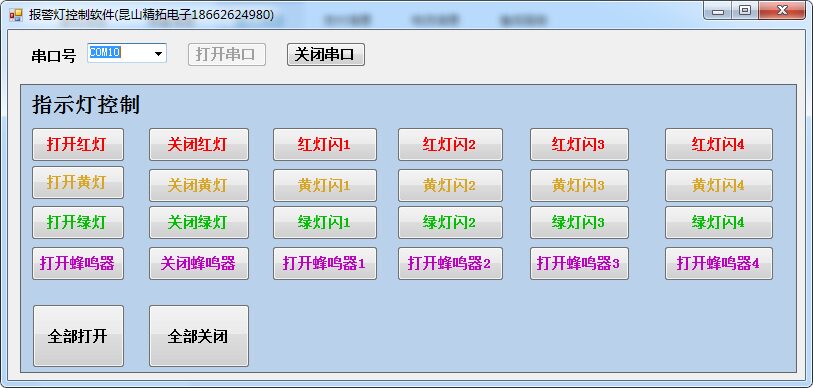Activate 红灯闪2 button
Viewport: 813px width, 388px height.
click(x=450, y=144)
